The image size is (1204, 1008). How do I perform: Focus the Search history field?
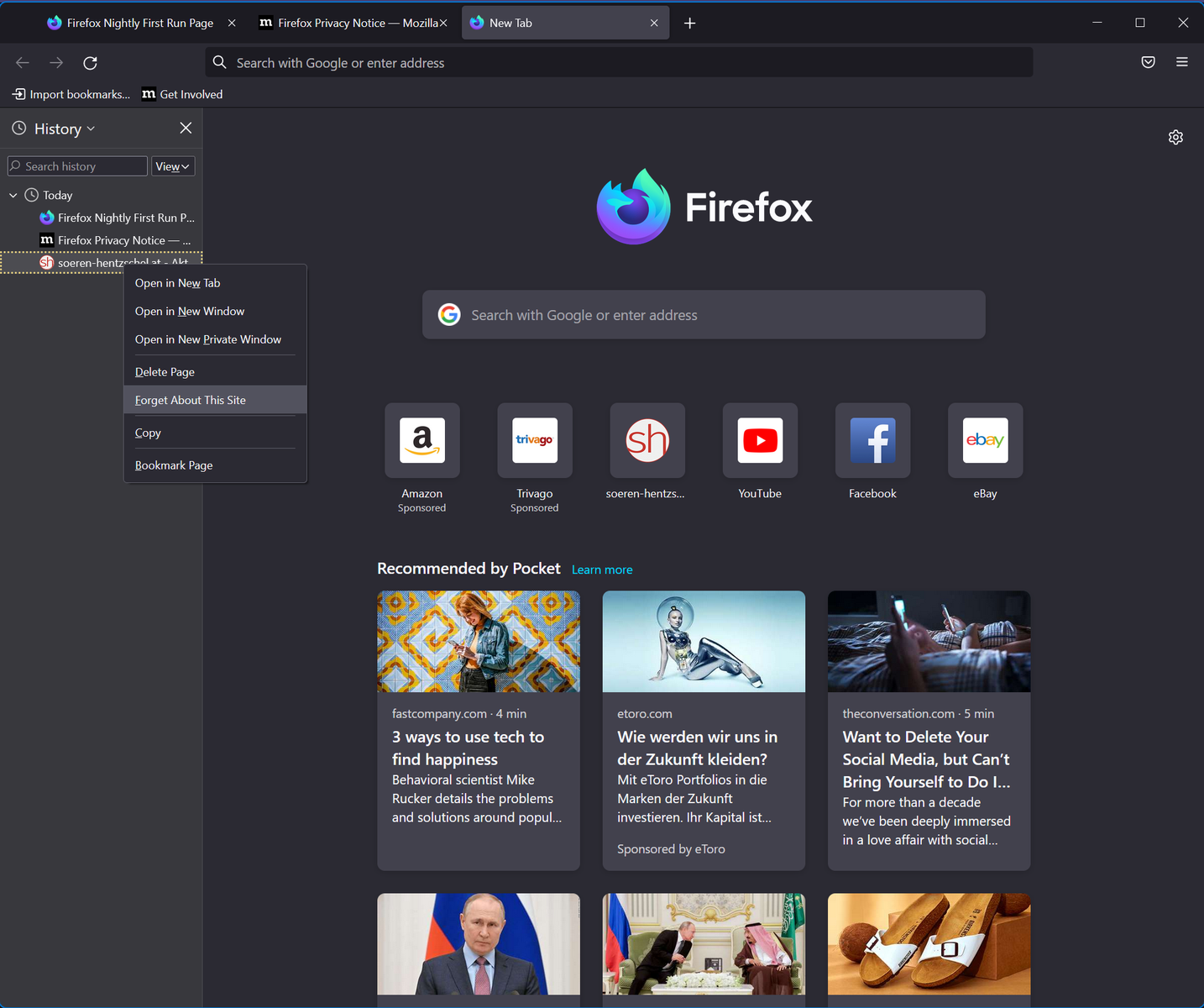point(80,166)
